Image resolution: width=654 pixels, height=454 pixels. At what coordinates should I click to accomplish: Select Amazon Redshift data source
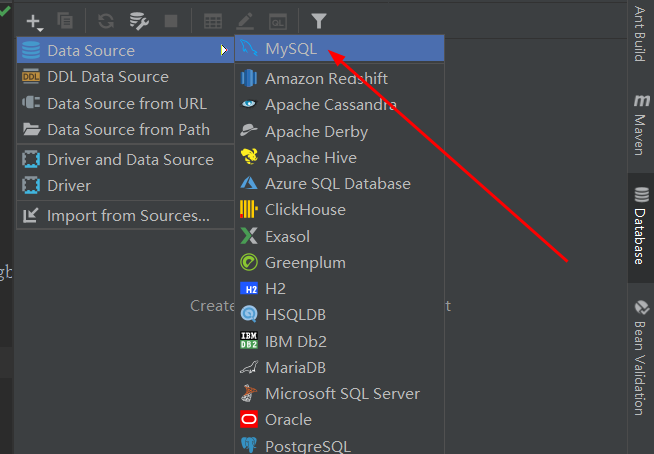tap(340, 78)
